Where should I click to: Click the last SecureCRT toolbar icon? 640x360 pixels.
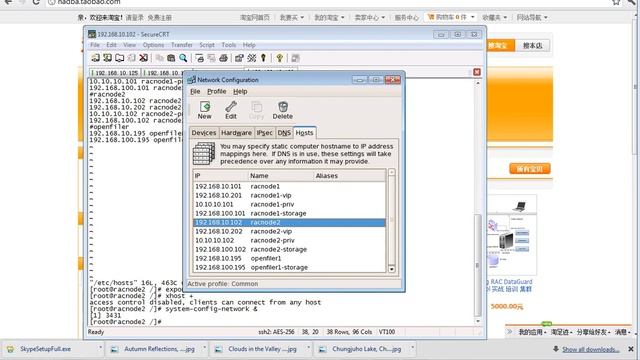tap(296, 58)
